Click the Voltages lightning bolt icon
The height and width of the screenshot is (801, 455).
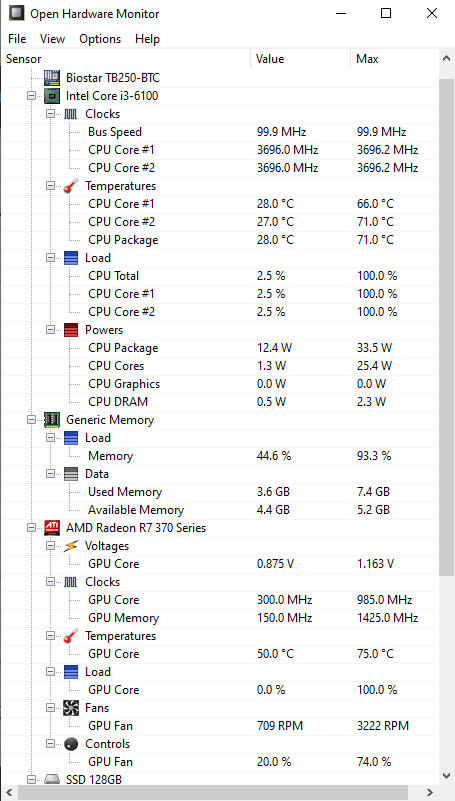(71, 546)
